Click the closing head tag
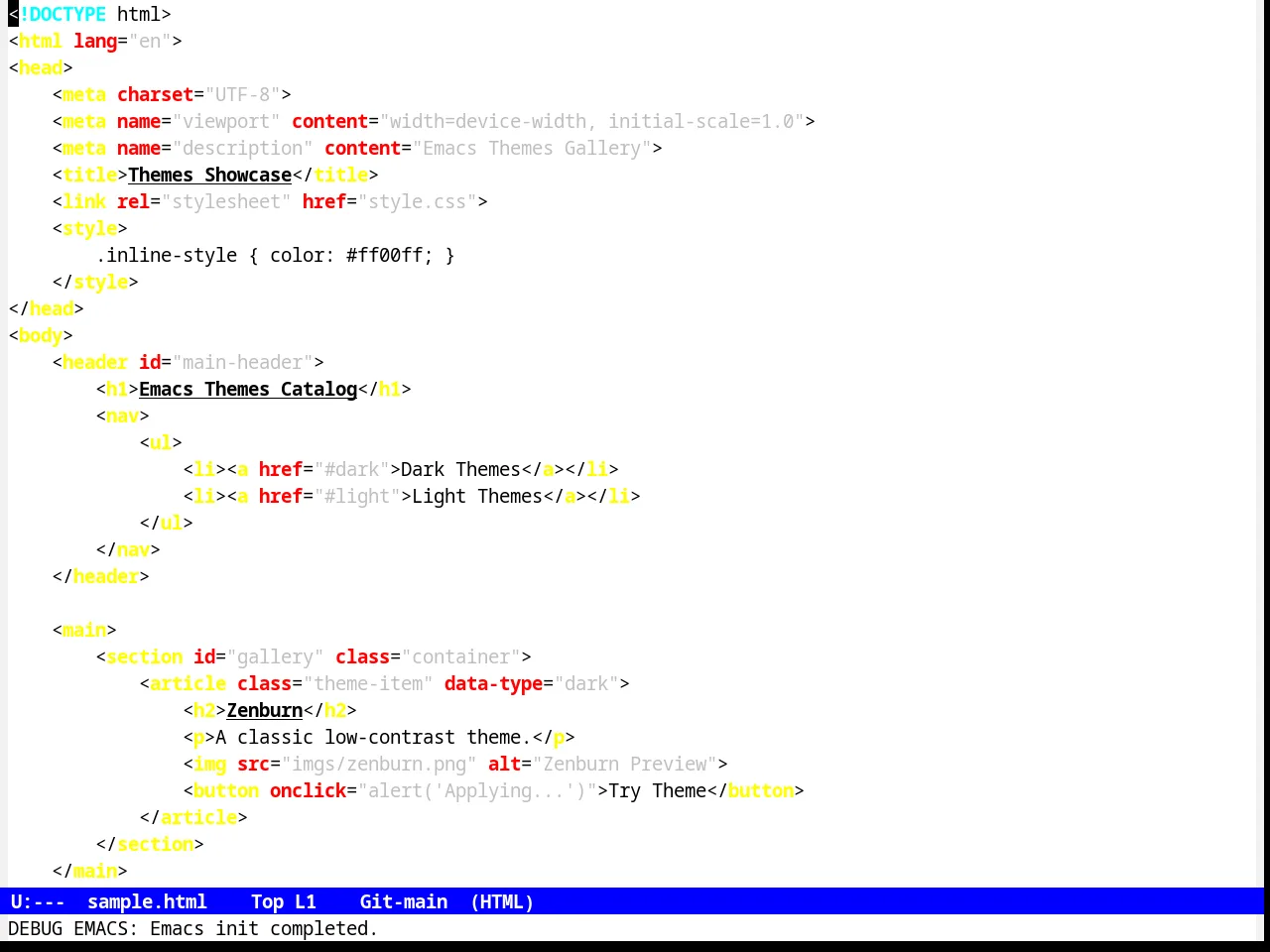This screenshot has height=952, width=1270. point(46,308)
